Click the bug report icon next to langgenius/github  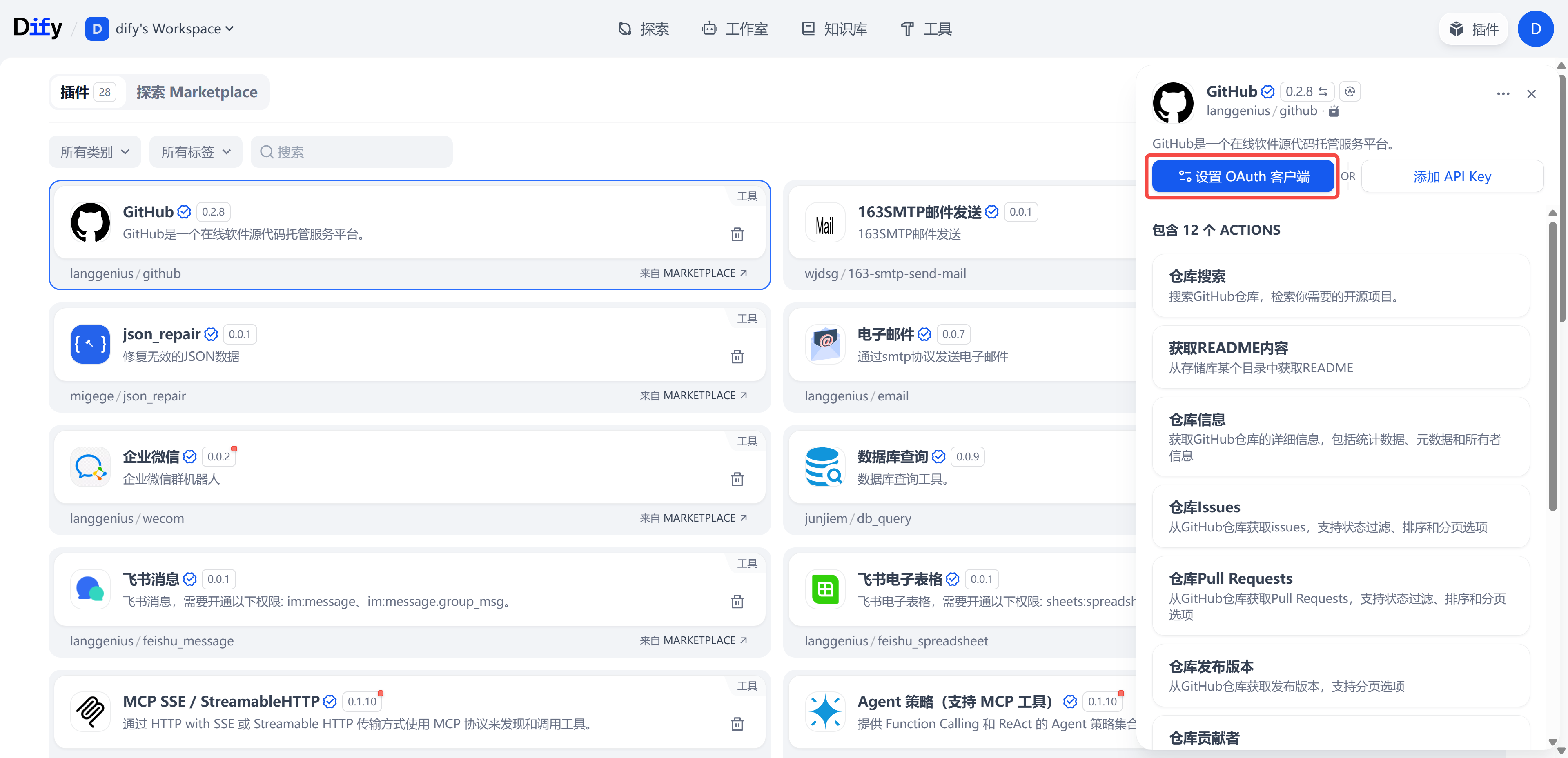click(x=1334, y=111)
